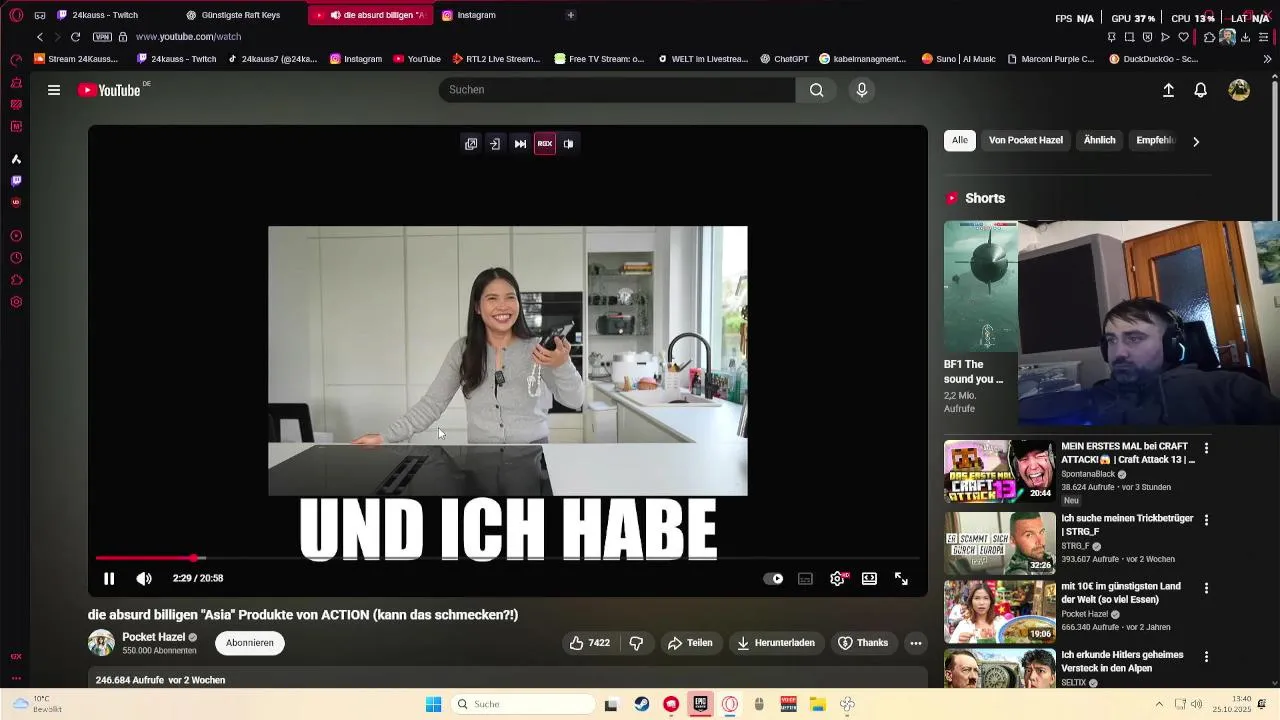
Task: Pop out video with player overlay icon
Action: pos(471,144)
